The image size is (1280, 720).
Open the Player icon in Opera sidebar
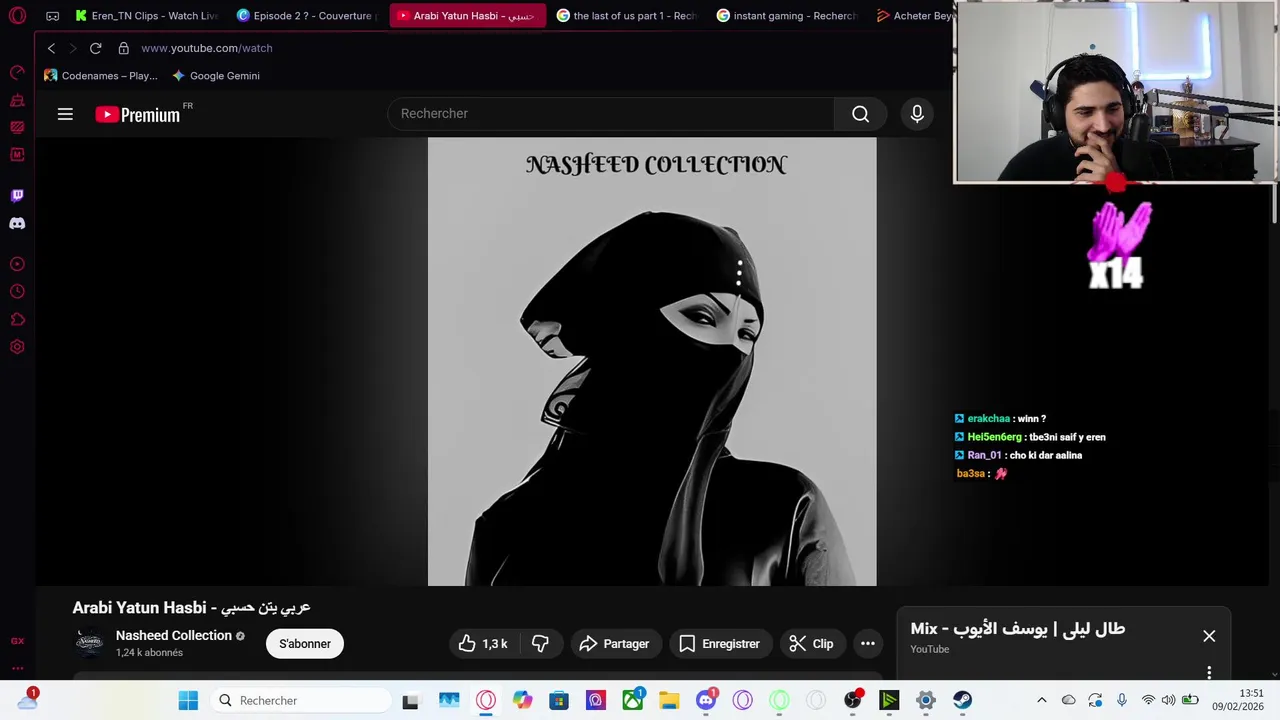coord(17,264)
